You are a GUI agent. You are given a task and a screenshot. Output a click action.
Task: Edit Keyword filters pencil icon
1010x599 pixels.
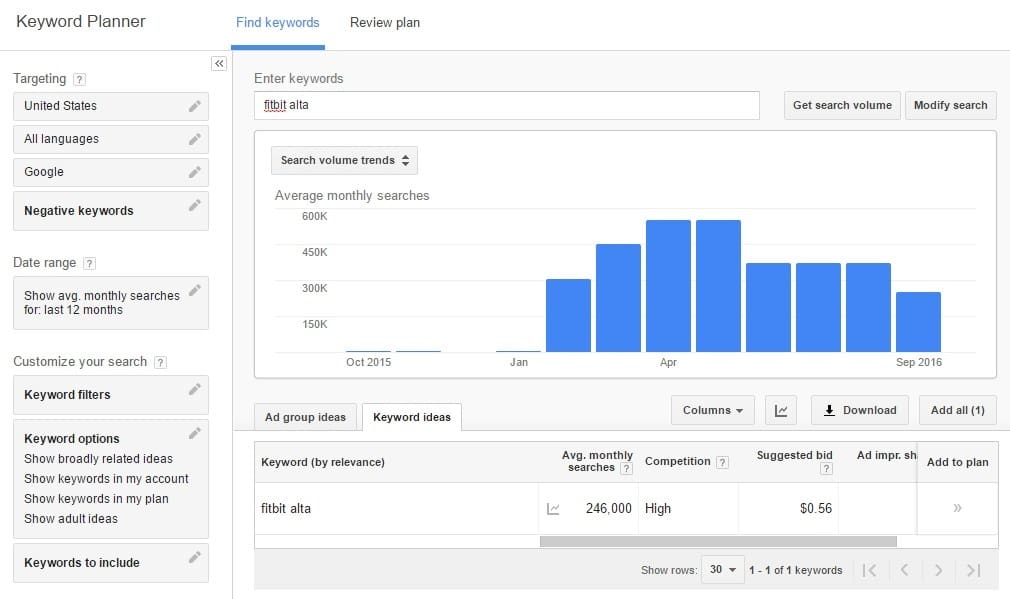tap(195, 390)
